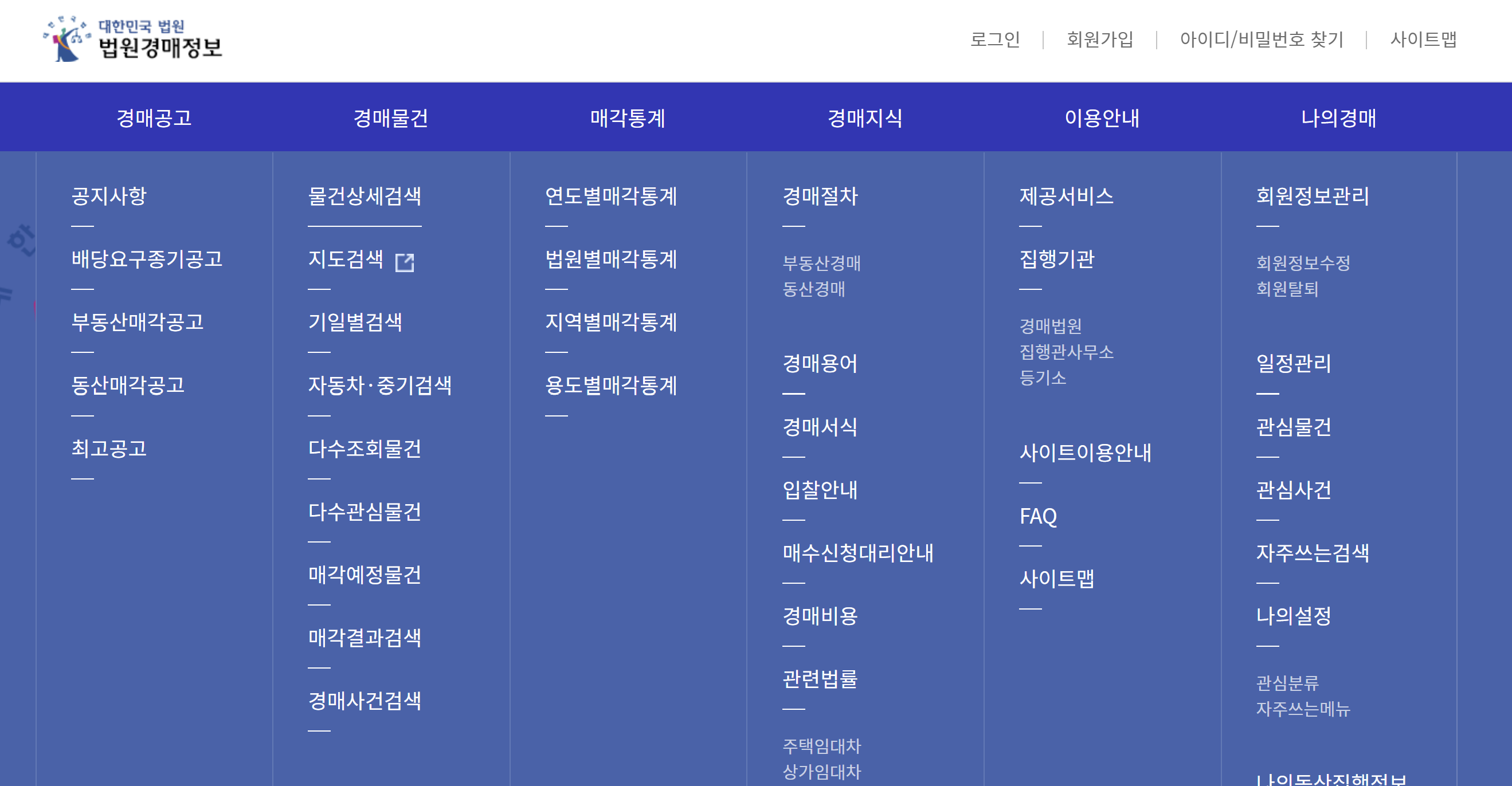
Task: Open 자주쓰는검색 submenu item
Action: click(1313, 552)
